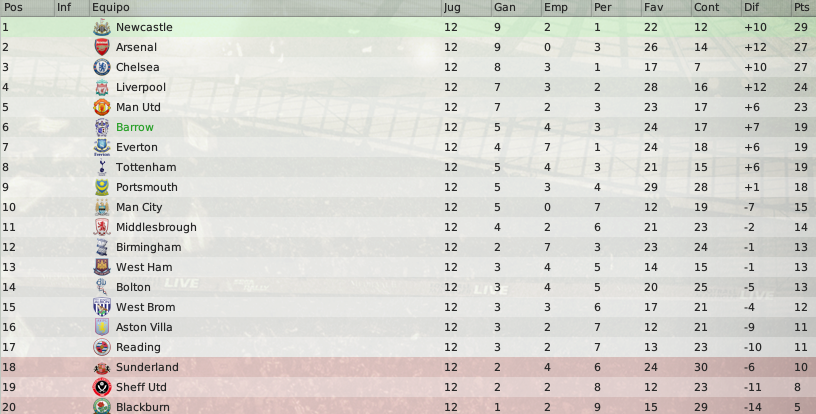Screen dimensions: 816x414
Task: Select the Sunderland row in relegation zone
Action: (x=408, y=367)
